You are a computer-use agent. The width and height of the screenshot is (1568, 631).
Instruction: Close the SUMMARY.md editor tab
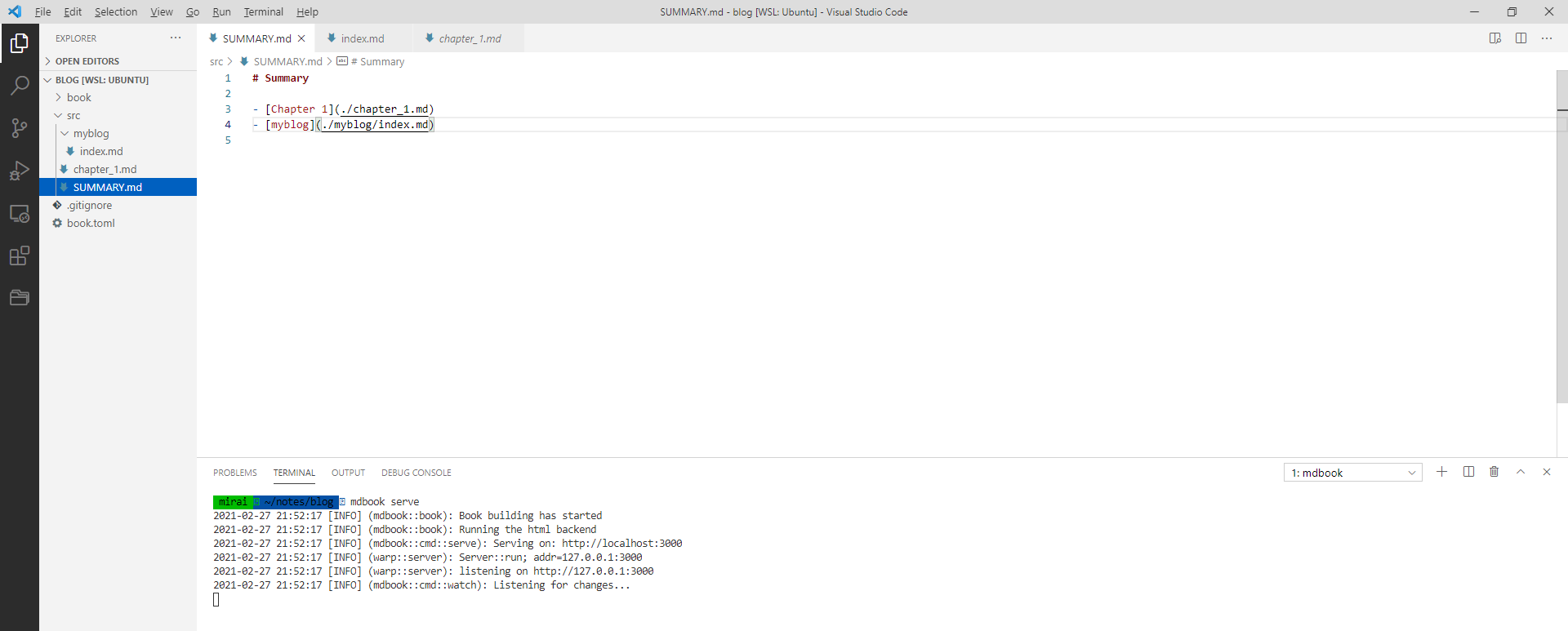(301, 38)
